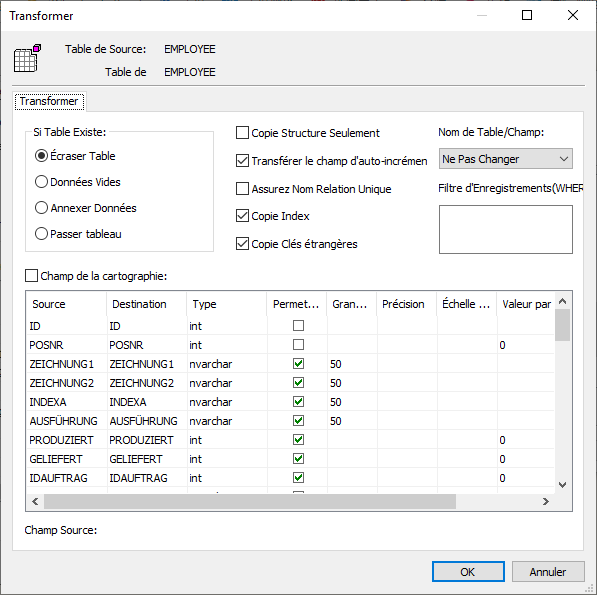Toggle the nullable checkbox for ID row
Viewport: 597px width, 595px height.
point(298,325)
